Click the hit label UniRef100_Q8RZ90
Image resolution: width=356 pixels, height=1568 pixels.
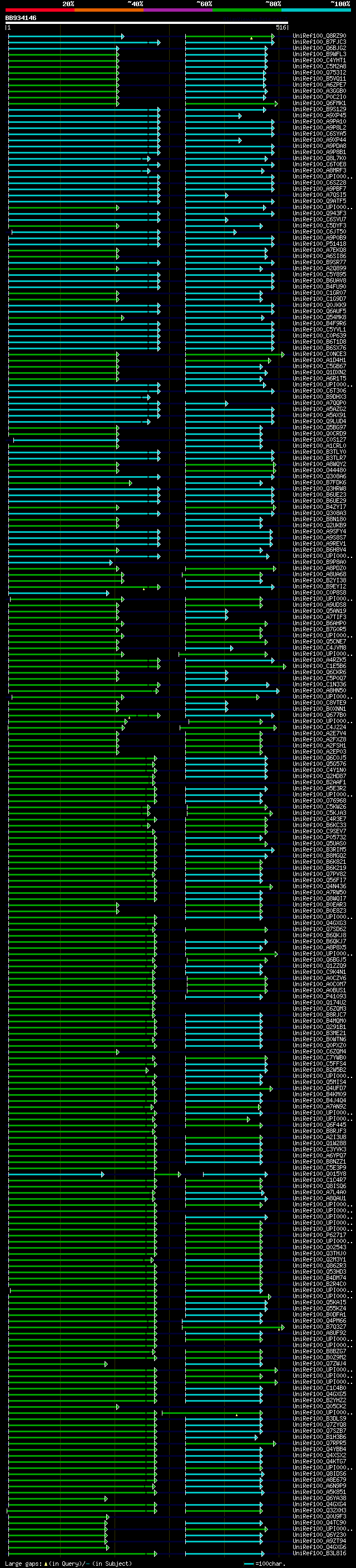[x=319, y=36]
